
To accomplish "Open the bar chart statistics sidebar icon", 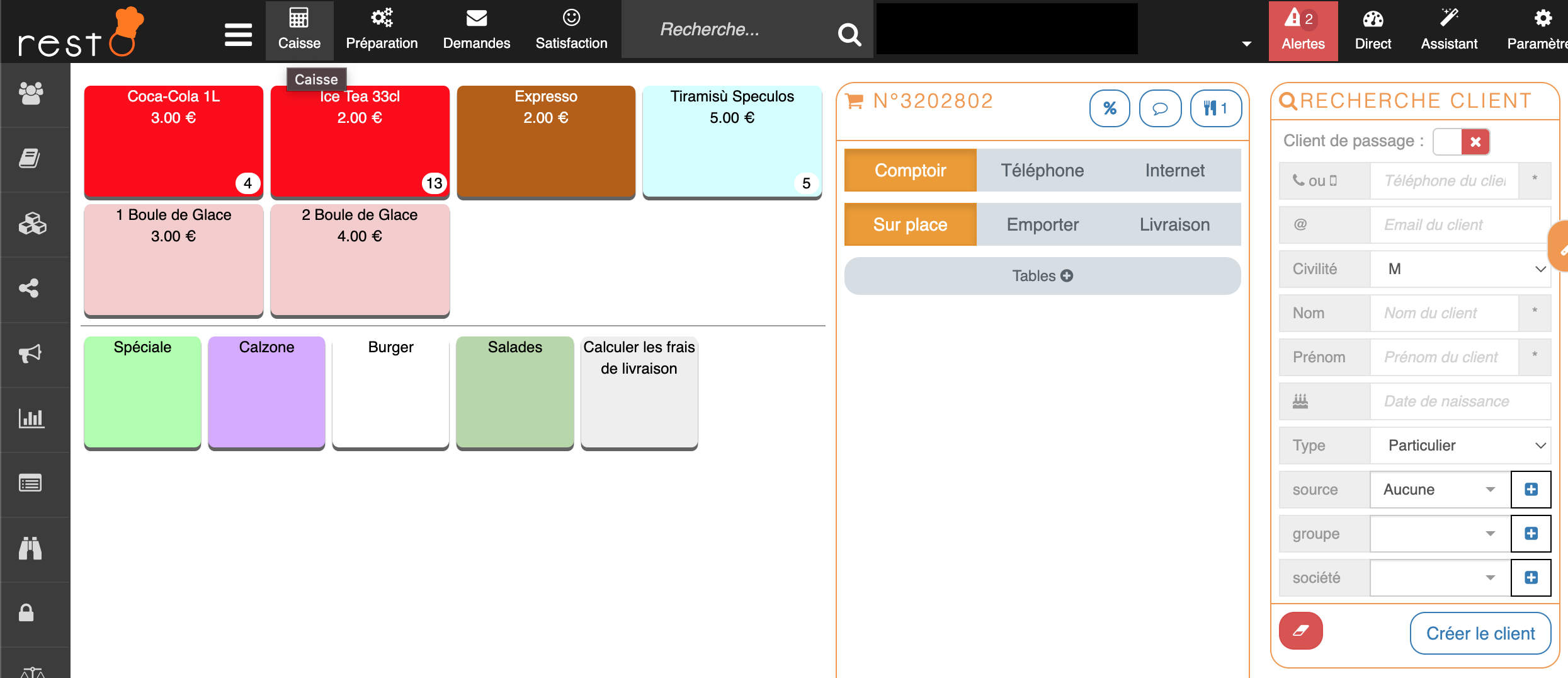I will (30, 418).
